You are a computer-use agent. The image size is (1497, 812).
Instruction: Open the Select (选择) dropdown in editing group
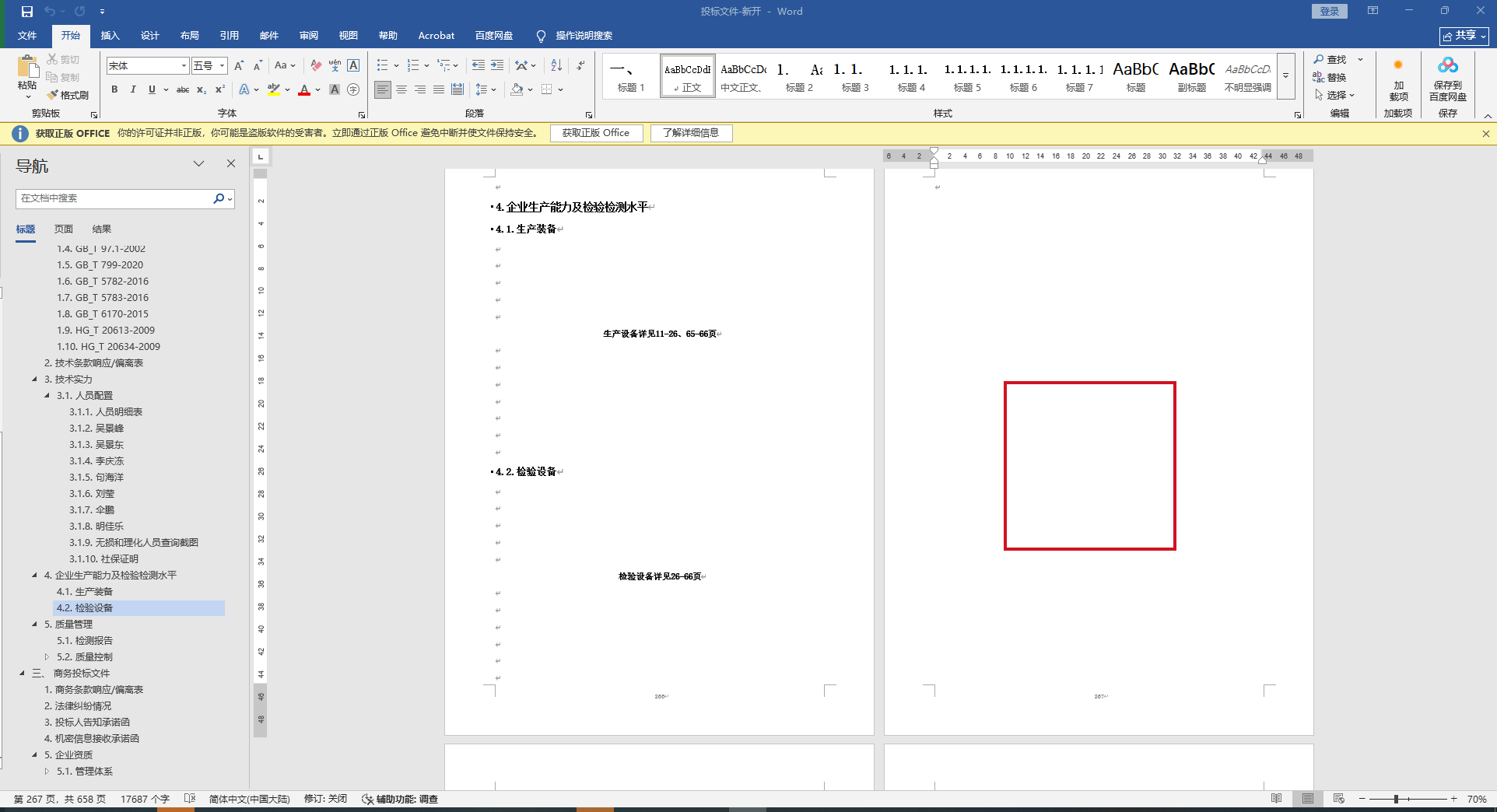1335,95
